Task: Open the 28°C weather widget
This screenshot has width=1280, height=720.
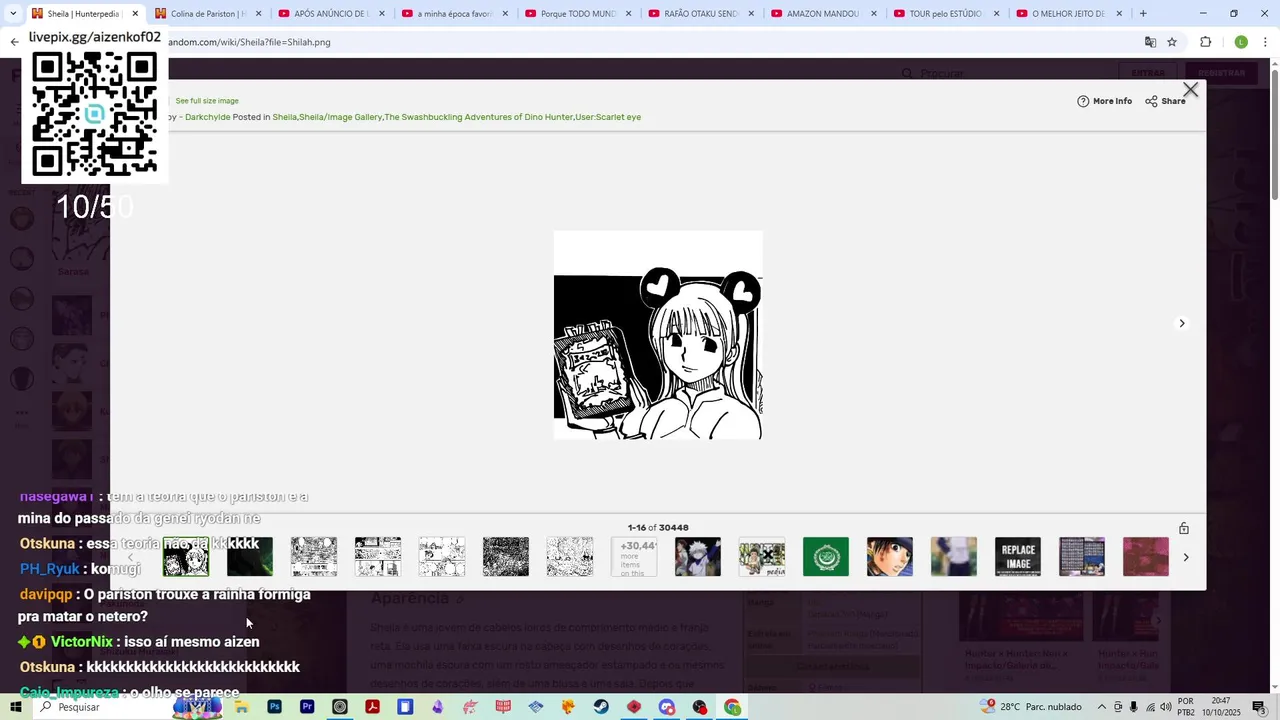Action: (1031, 707)
